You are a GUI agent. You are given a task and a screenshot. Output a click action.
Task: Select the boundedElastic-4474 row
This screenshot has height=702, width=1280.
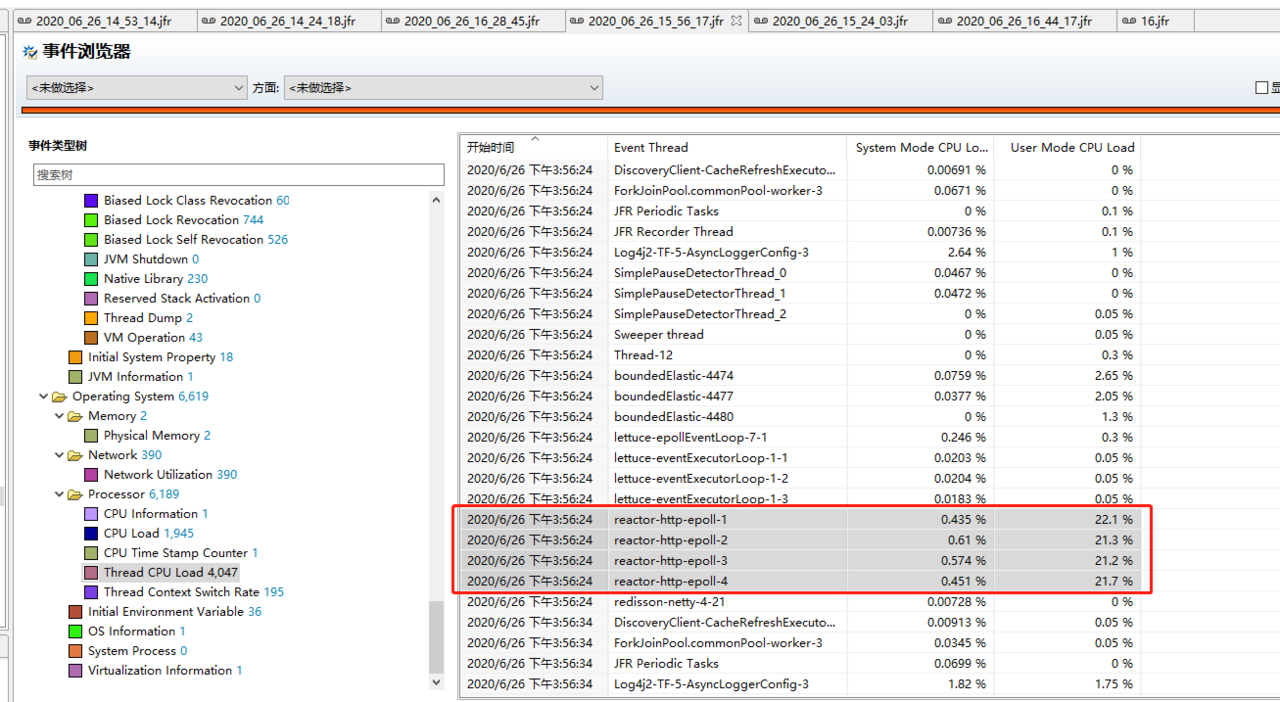[x=800, y=376]
